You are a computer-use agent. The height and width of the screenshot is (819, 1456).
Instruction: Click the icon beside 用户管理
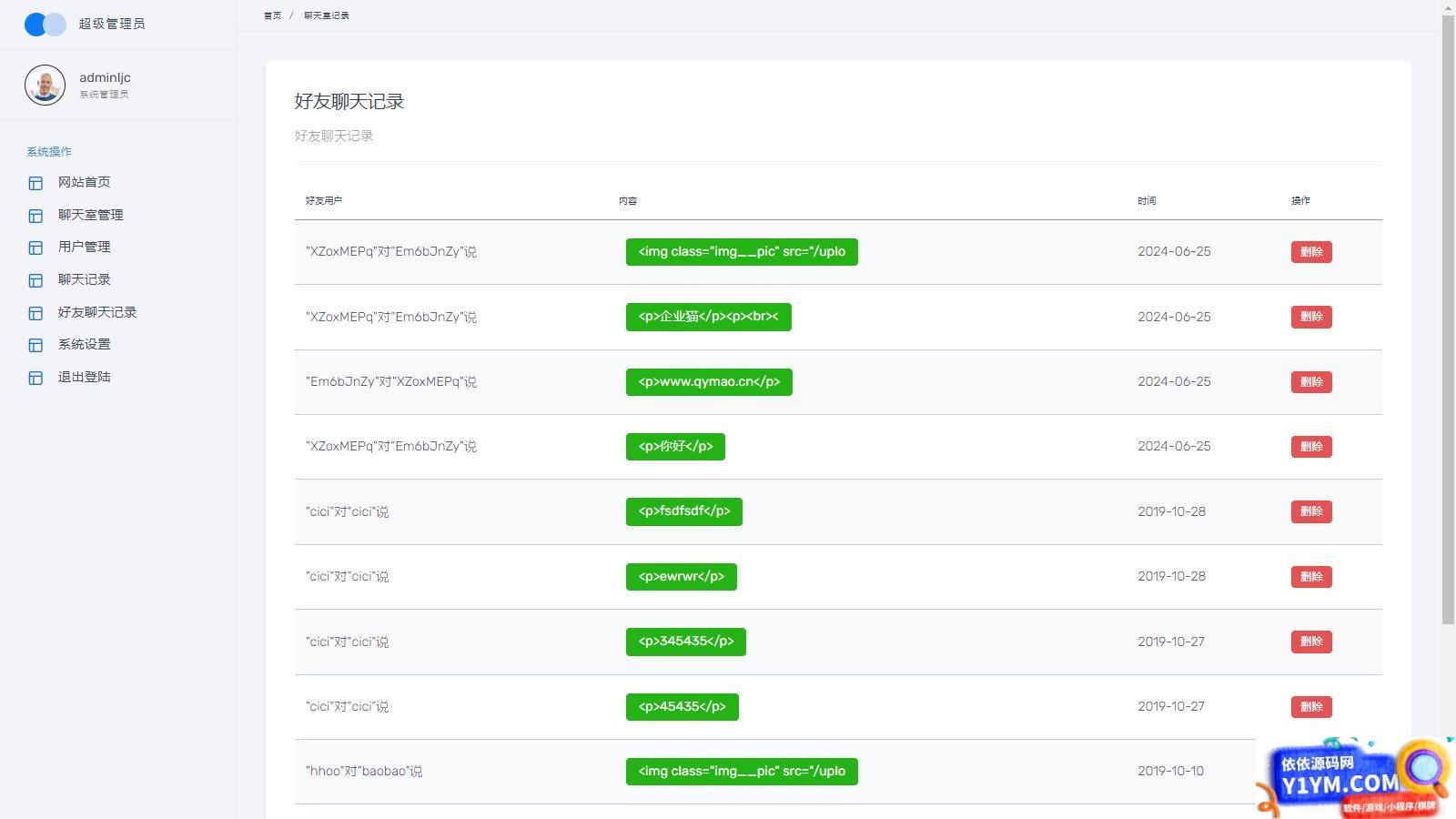pyautogui.click(x=35, y=248)
